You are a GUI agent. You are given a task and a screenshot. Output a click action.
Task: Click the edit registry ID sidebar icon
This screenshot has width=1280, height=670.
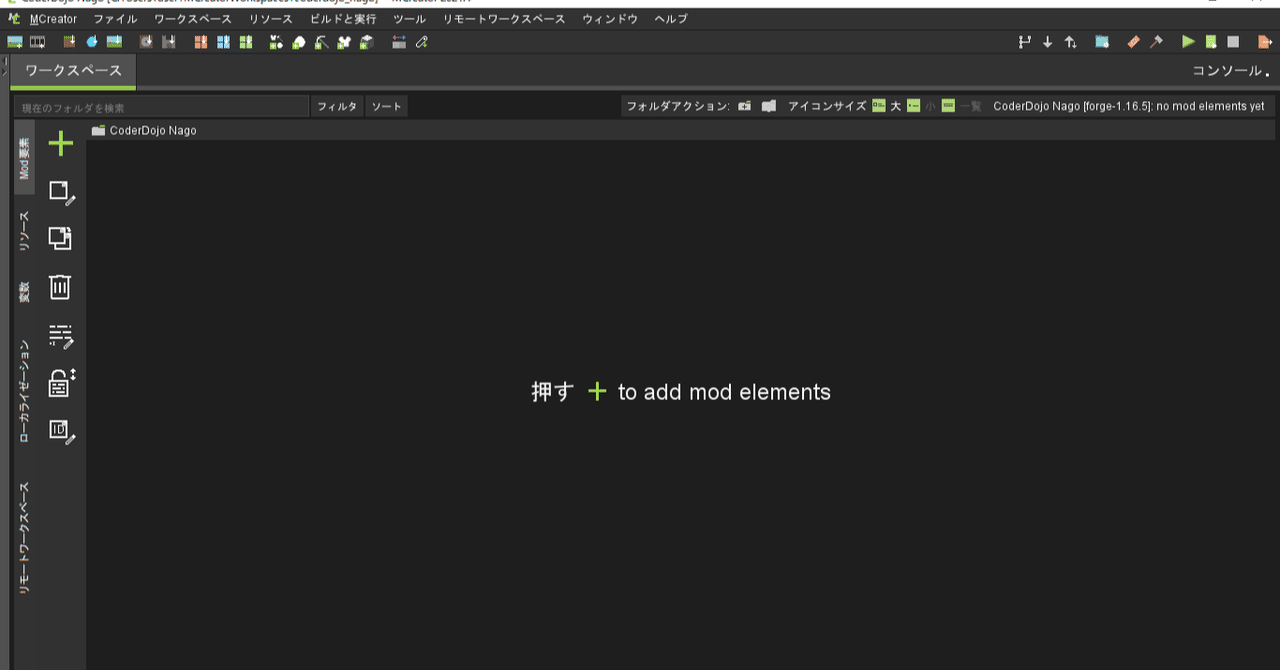pos(62,432)
